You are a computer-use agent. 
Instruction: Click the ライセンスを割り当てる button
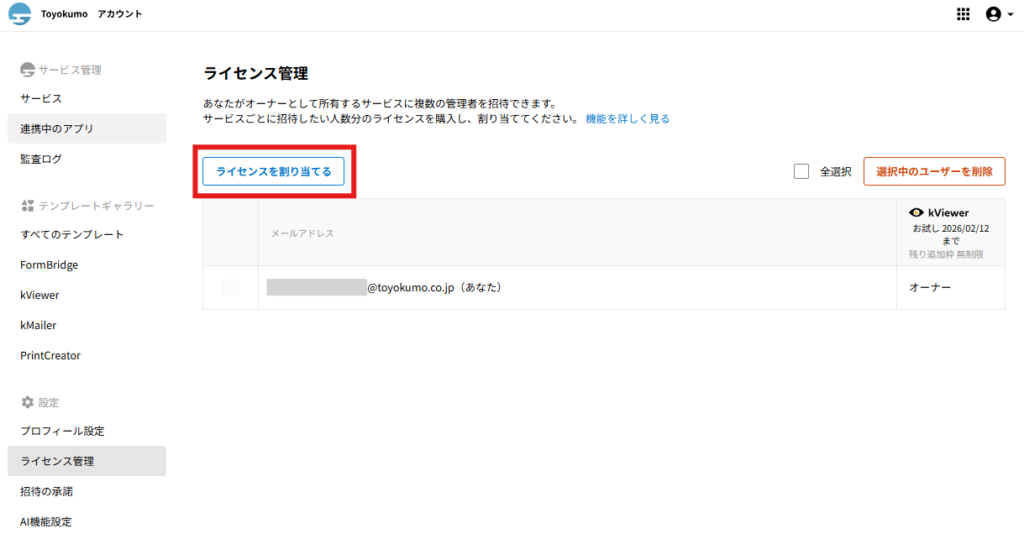[273, 172]
